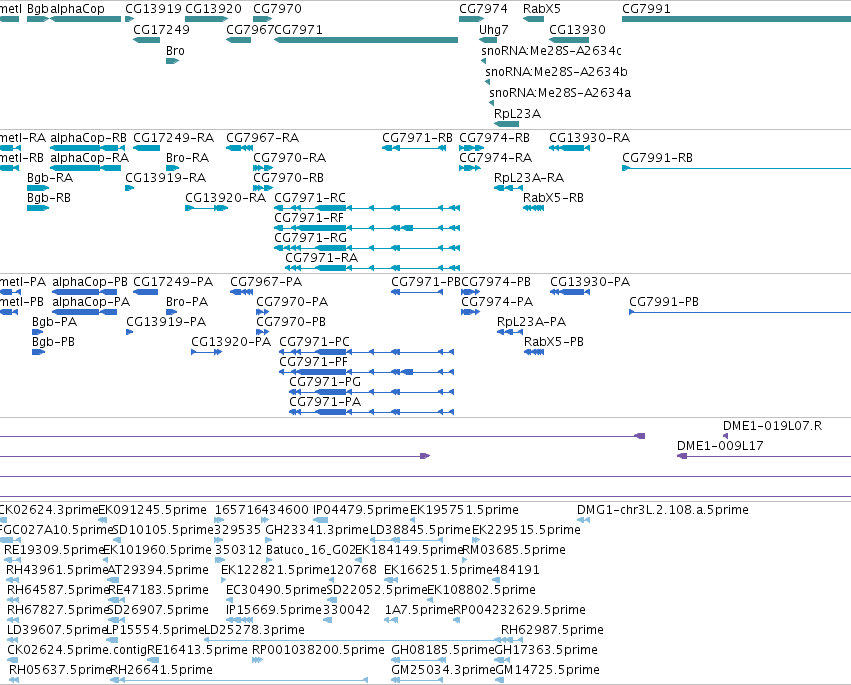The width and height of the screenshot is (851, 685).
Task: Click the alphaCop gene glyph
Action: [x=86, y=19]
